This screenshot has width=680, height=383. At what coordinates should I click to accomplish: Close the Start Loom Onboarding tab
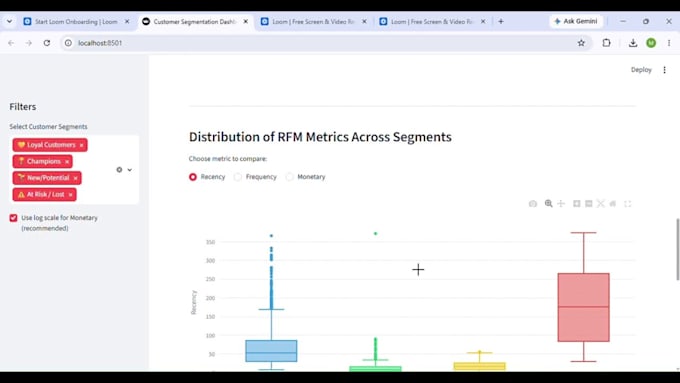pos(127,21)
